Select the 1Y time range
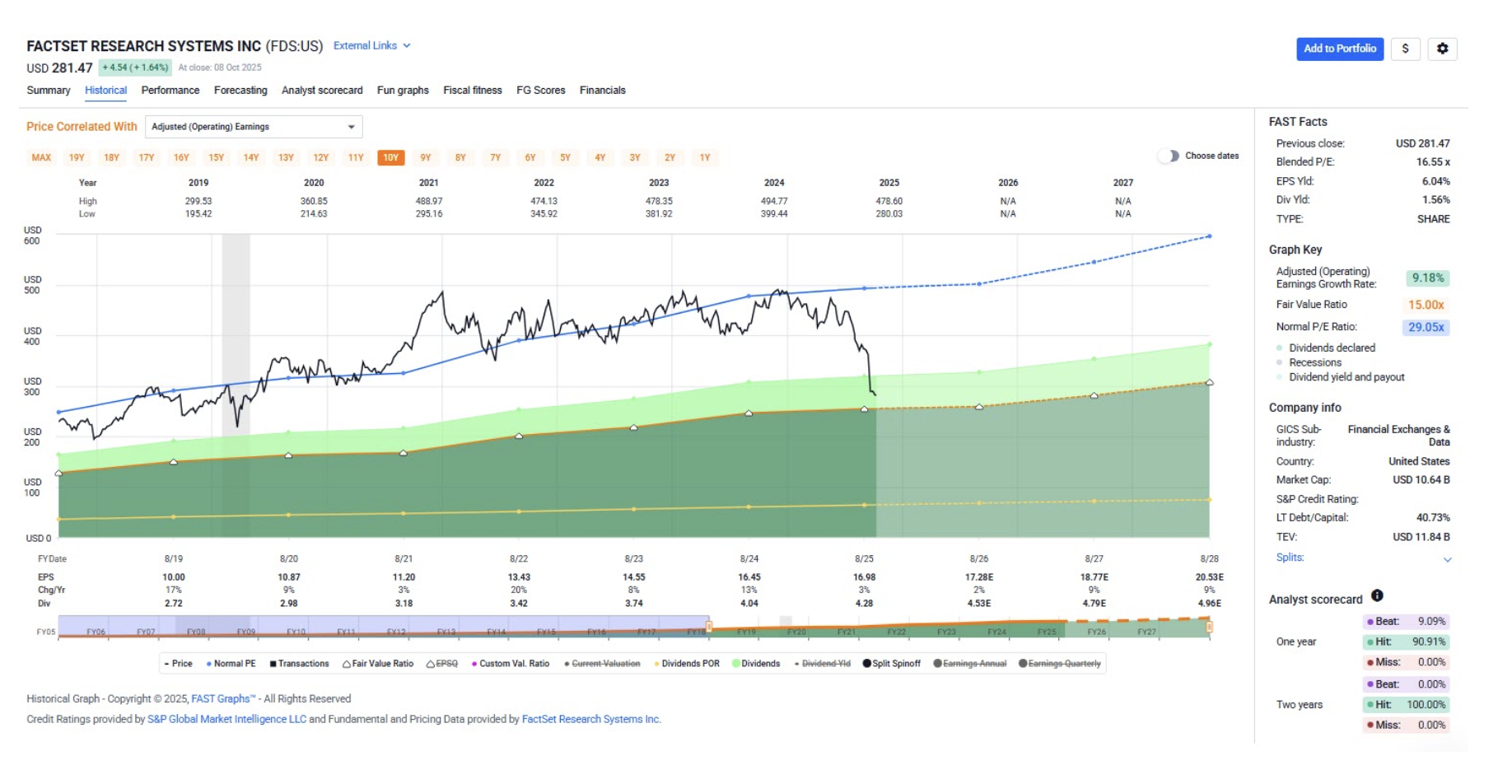This screenshot has height=784, width=1512. click(705, 157)
